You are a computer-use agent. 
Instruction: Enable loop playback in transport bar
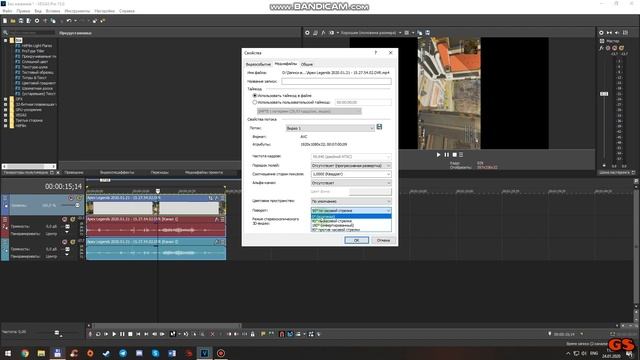tap(98, 334)
